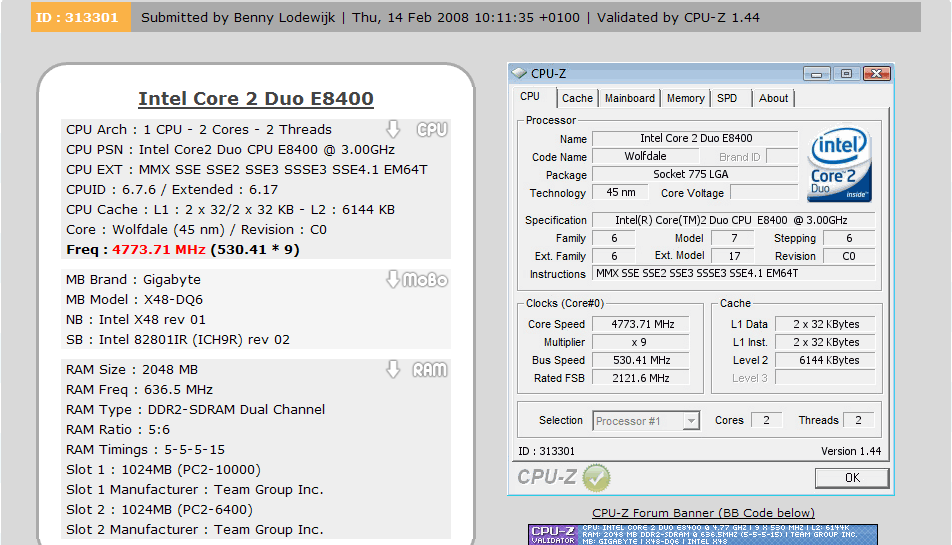Click the Intel Core 2 Duo E8400 heading link
Screen dimensions: 952x545
pyautogui.click(x=256, y=98)
